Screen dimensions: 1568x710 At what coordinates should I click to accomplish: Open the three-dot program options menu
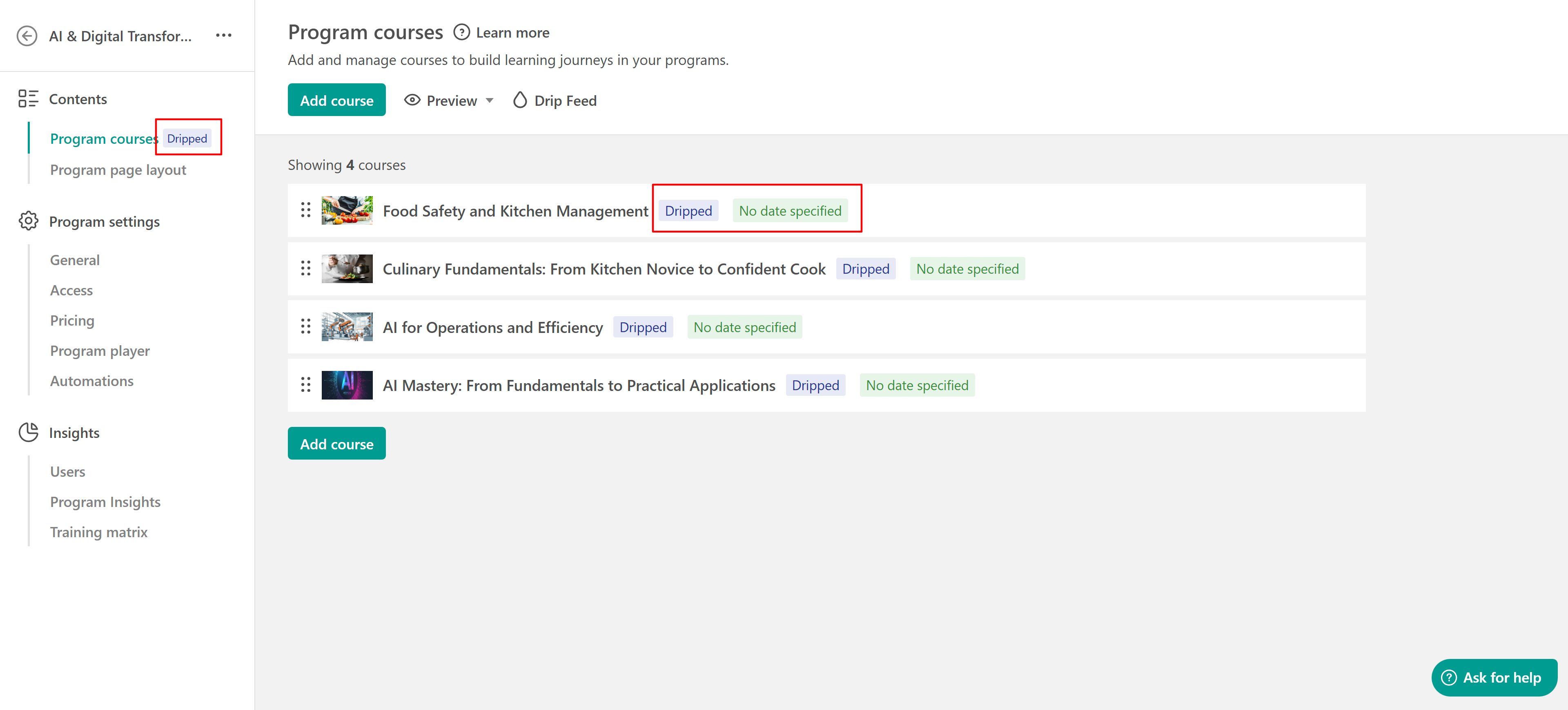tap(223, 35)
